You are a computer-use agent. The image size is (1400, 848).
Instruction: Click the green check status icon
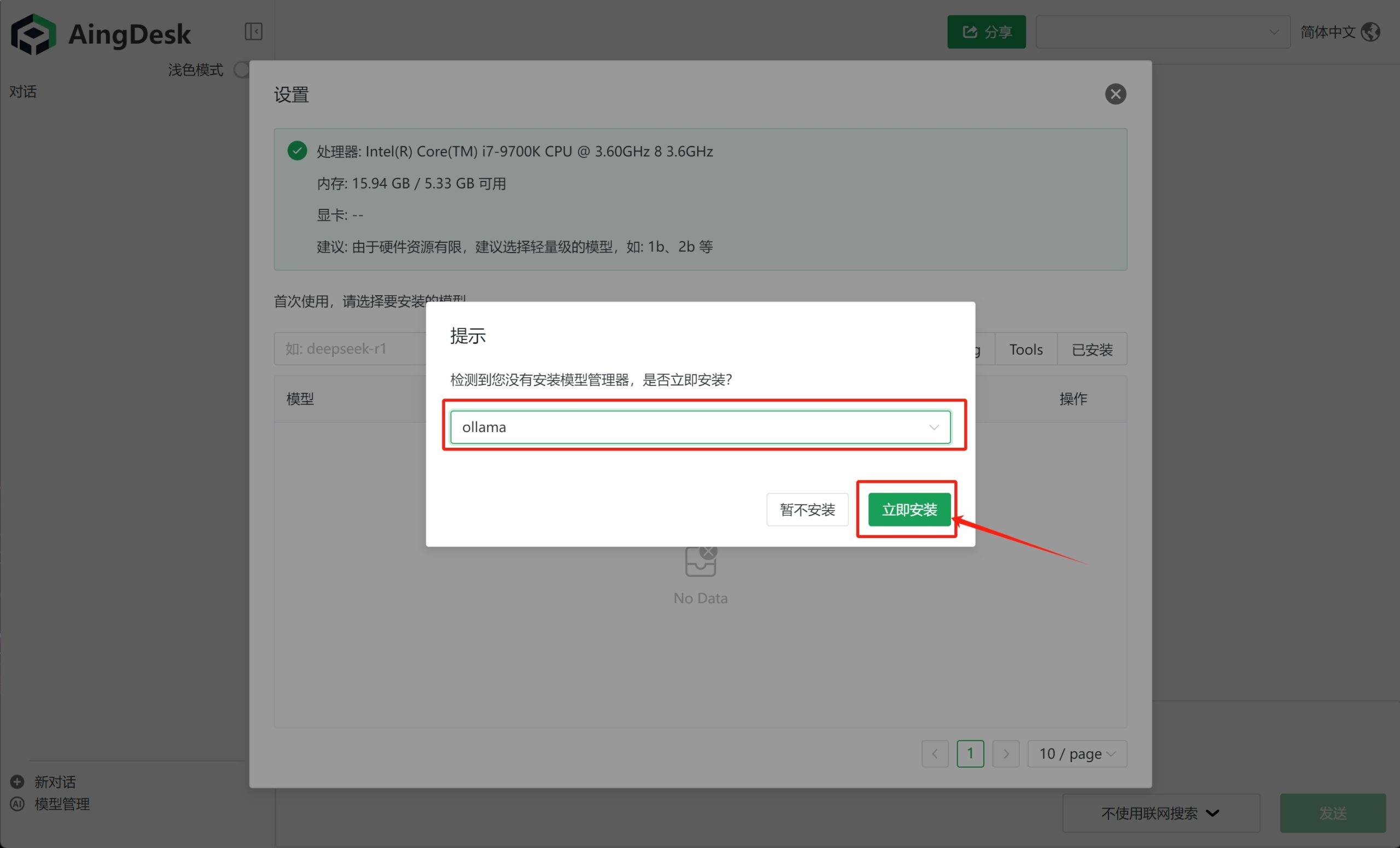click(x=296, y=151)
